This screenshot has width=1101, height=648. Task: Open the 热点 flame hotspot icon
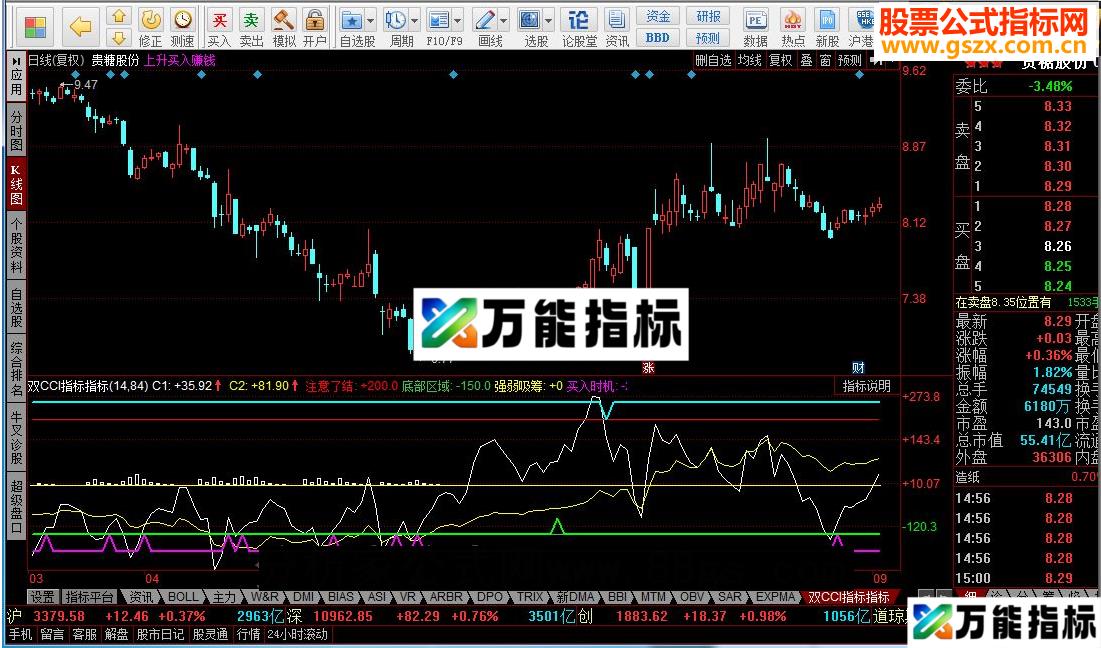tap(792, 20)
